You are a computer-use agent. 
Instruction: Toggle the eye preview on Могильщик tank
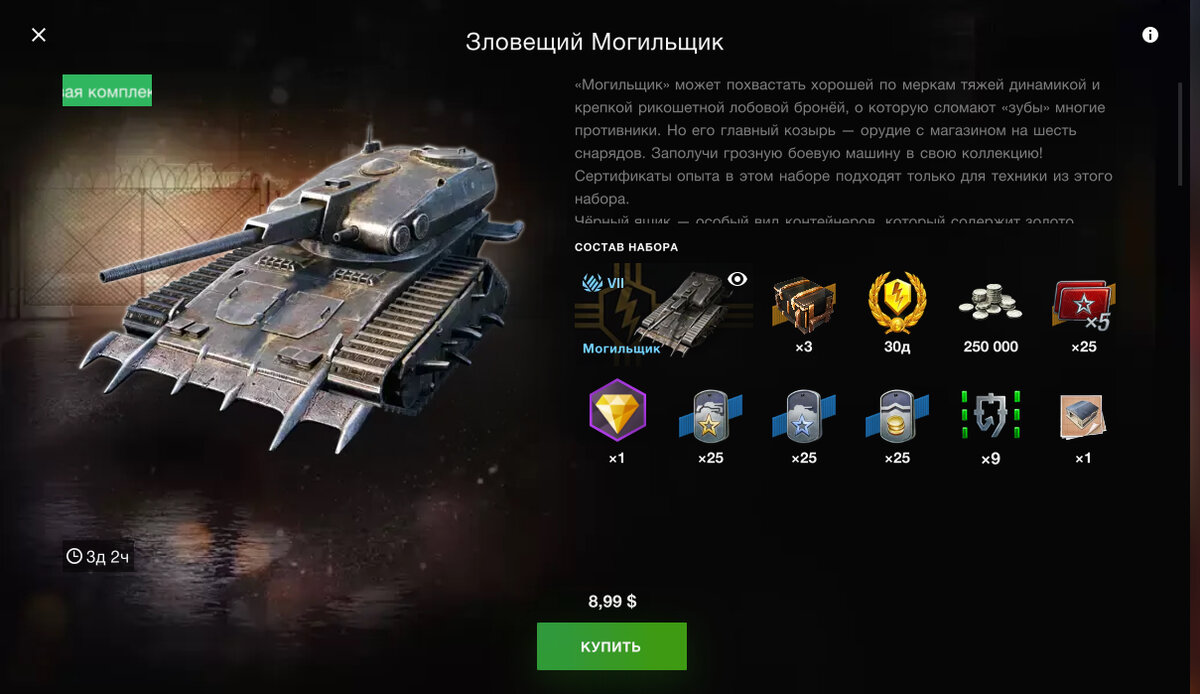coord(737,279)
